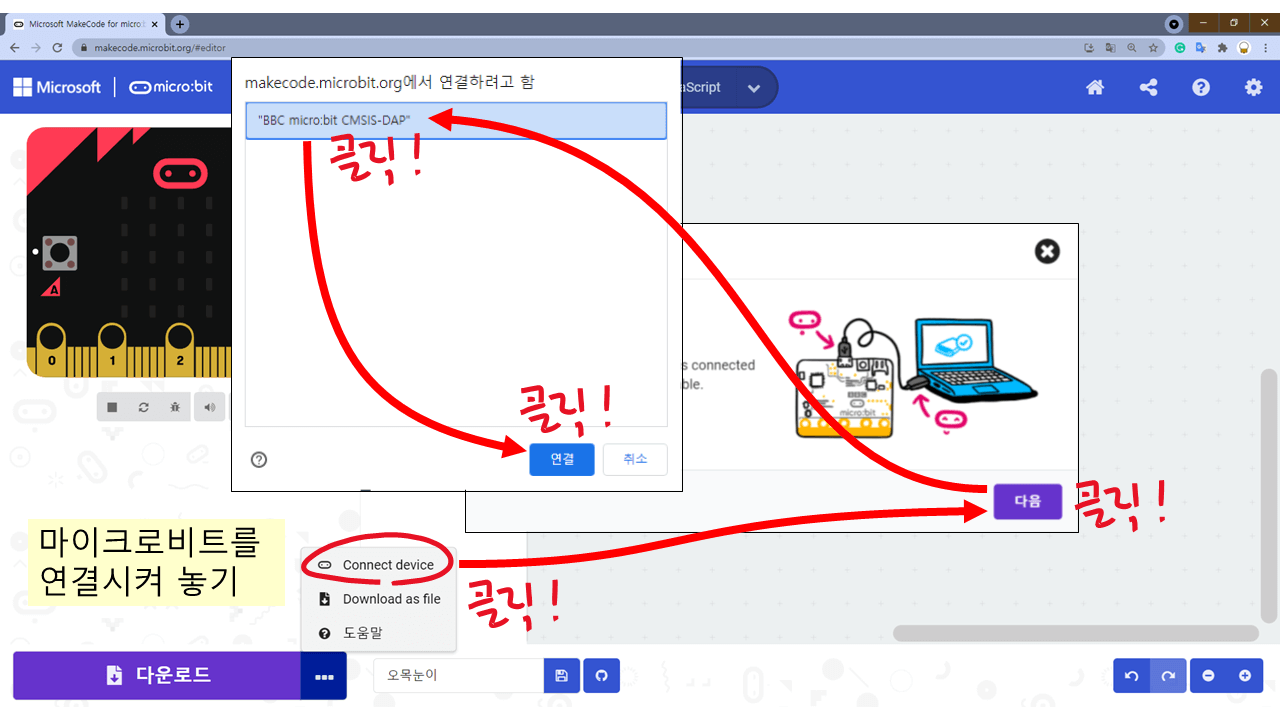Expand the JavaScript language dropdown arrow
Image resolution: width=1280 pixels, height=720 pixels.
(754, 88)
